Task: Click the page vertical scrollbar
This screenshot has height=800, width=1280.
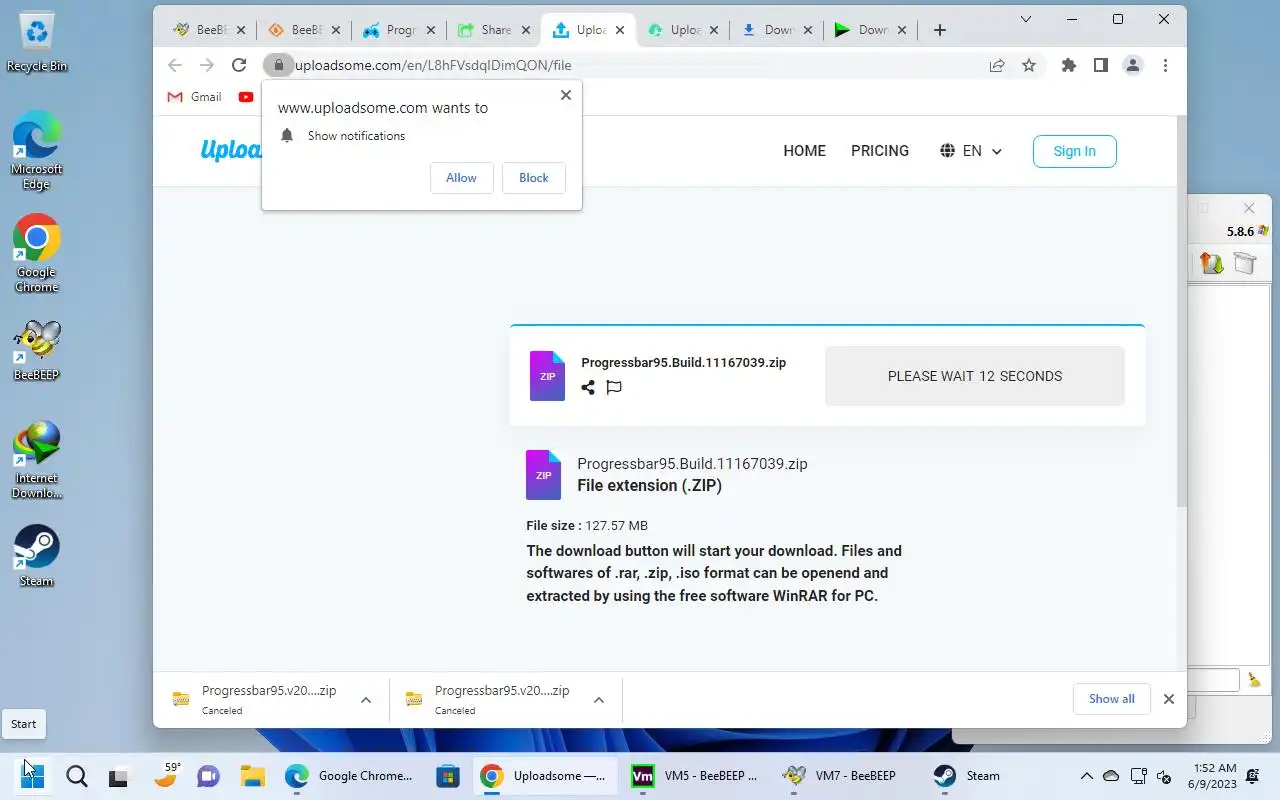Action: pos(1180,310)
